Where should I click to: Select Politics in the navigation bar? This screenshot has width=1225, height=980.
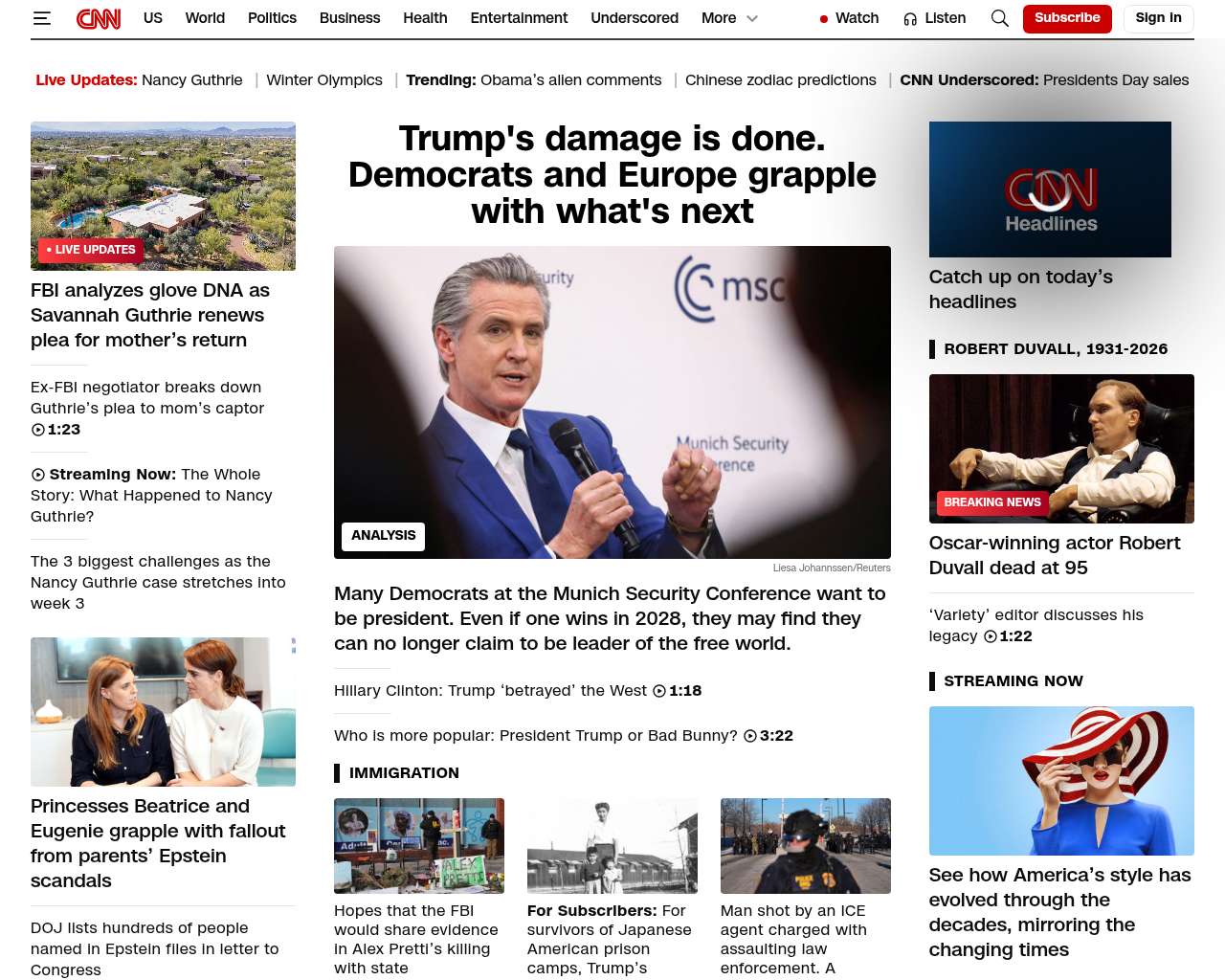click(272, 18)
